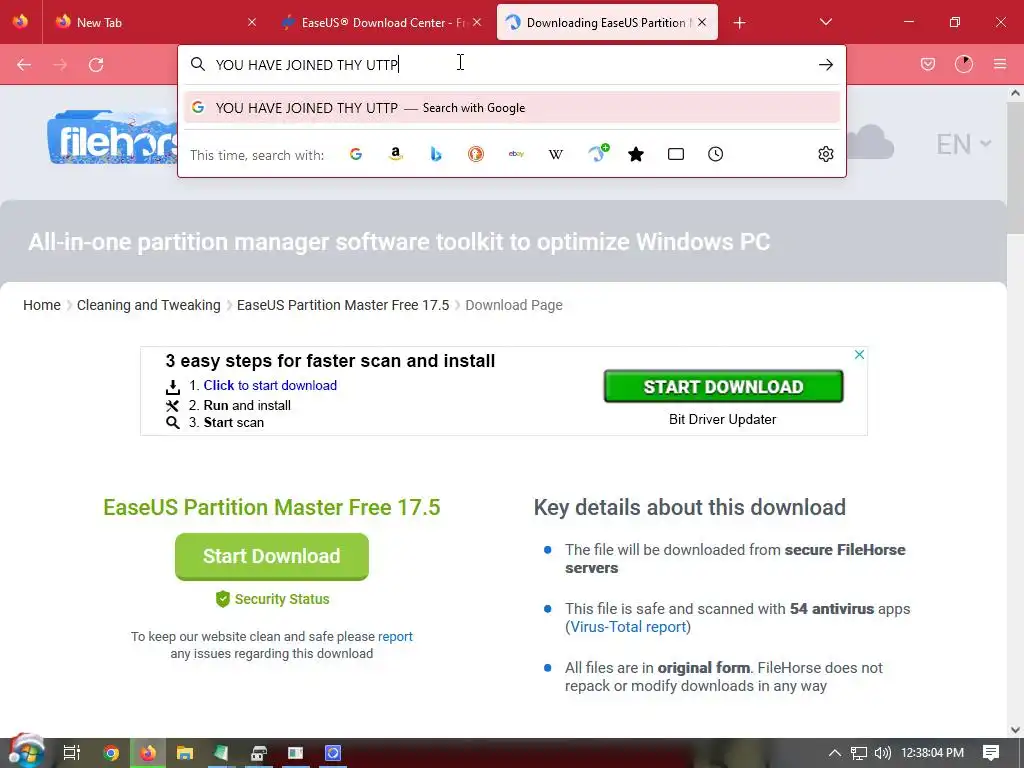Click the go arrow in address bar
1024x768 pixels.
(825, 65)
